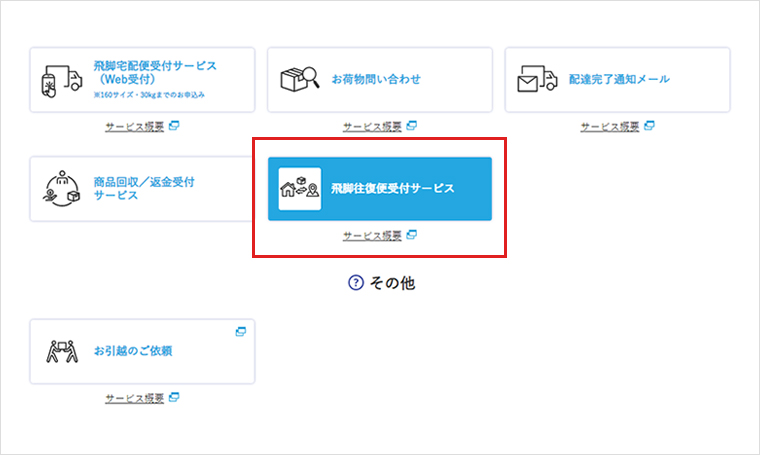Click the envelope delivery truck icon
This screenshot has height=455, width=760.
[537, 79]
